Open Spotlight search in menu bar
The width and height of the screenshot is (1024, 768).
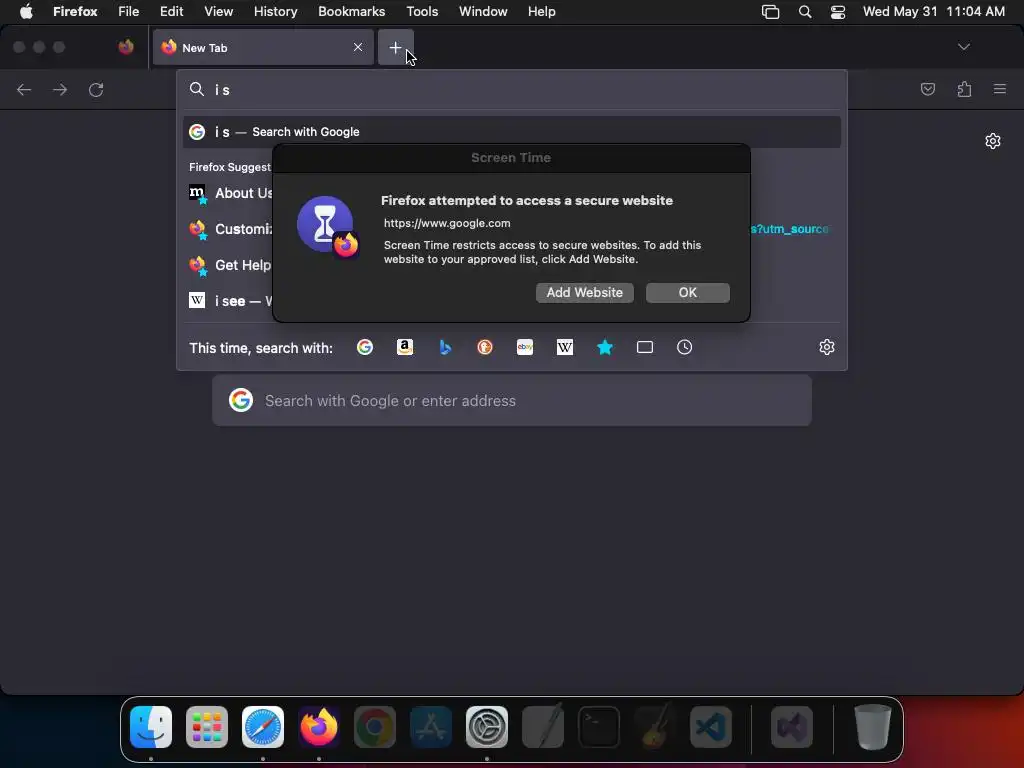point(805,12)
